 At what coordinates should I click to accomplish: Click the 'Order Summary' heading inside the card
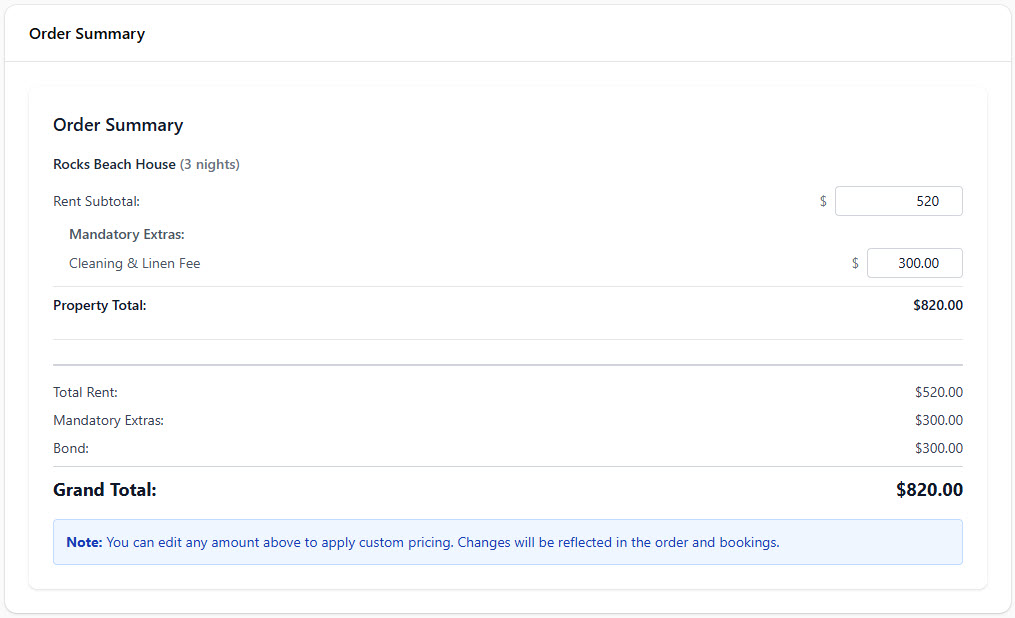118,125
